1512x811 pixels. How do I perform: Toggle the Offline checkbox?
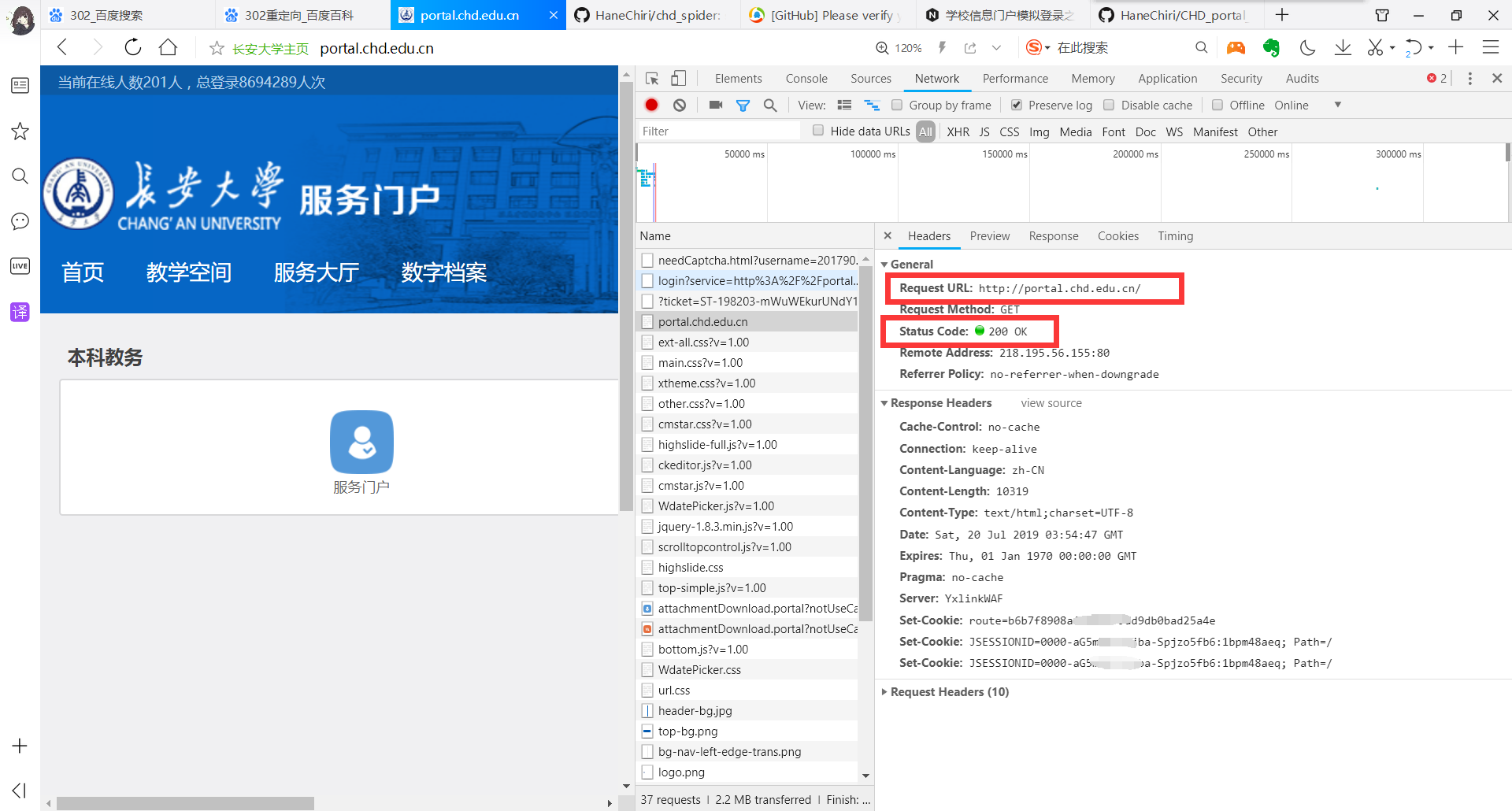coord(1217,105)
